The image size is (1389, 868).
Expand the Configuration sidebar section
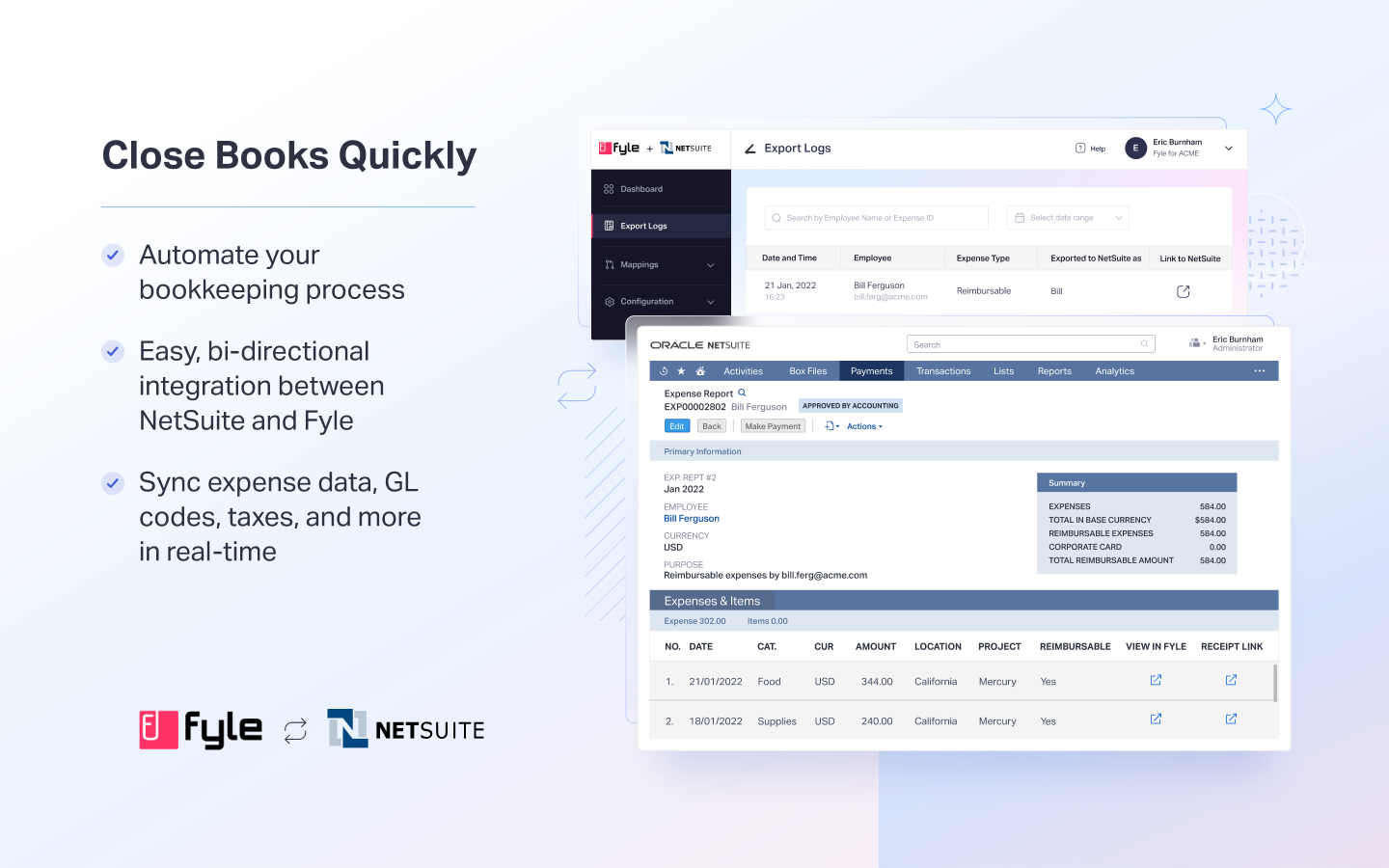point(661,302)
